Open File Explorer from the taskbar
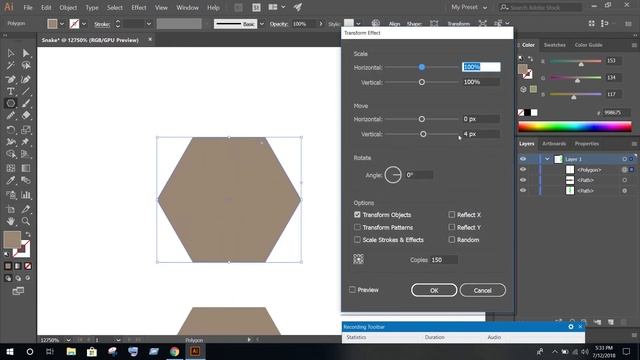Screen dimensions: 640x360 click(71, 351)
